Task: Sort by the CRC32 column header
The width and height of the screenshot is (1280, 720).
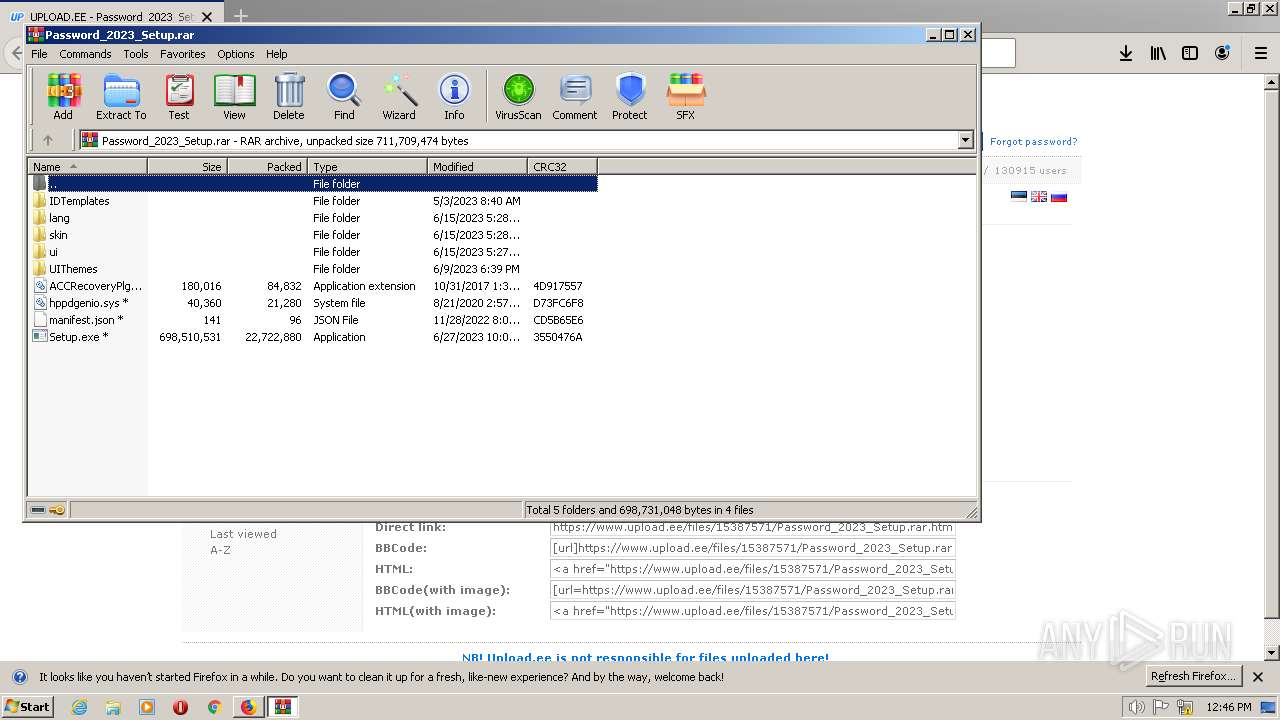Action: click(x=563, y=166)
